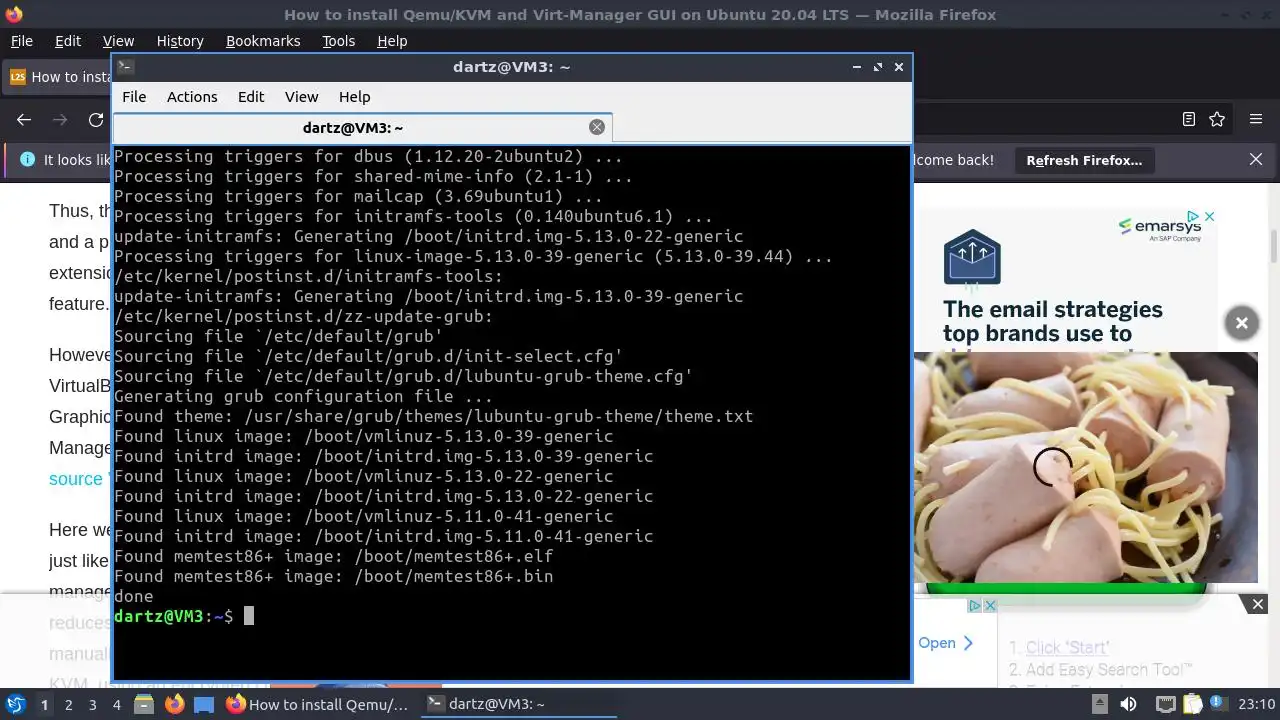Bookmark this page with the star
This screenshot has width=1280, height=720.
pyautogui.click(x=1217, y=119)
